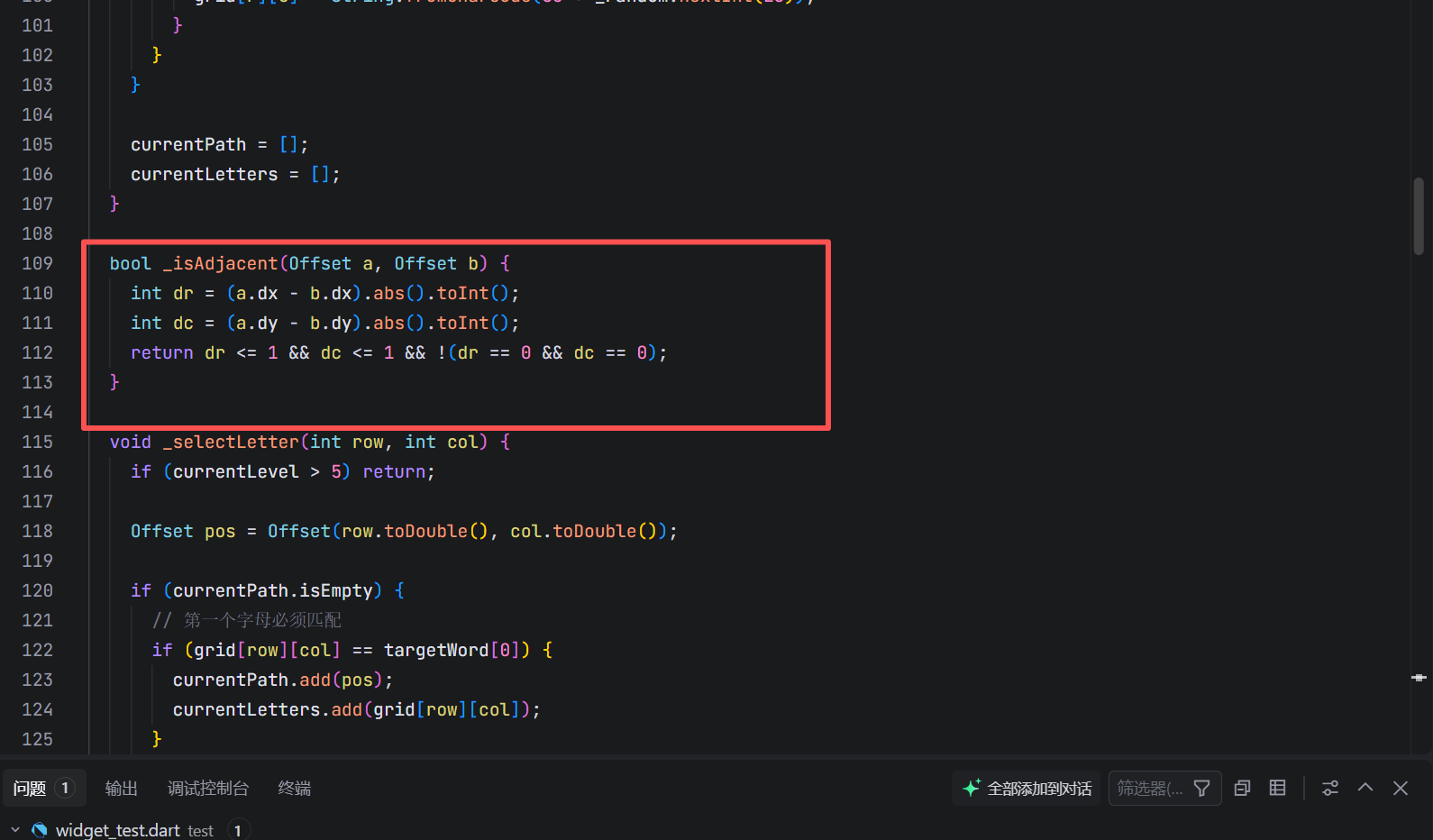Click the problem count badge on 问题 tab
Screen dimensions: 1433x840
[65, 789]
